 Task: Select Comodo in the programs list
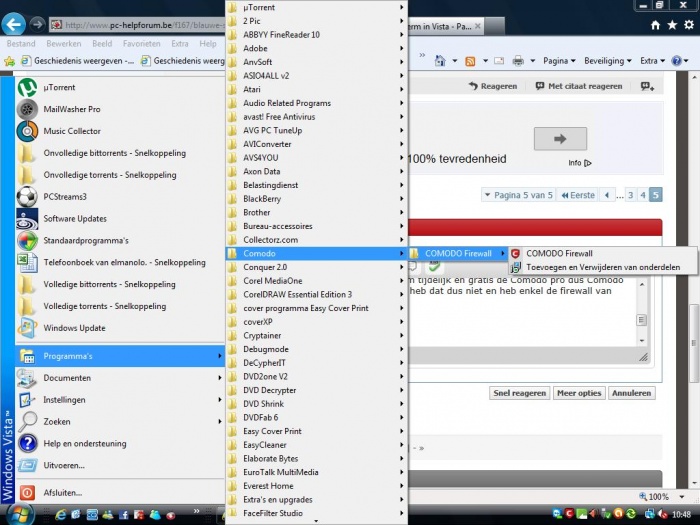[x=317, y=254]
